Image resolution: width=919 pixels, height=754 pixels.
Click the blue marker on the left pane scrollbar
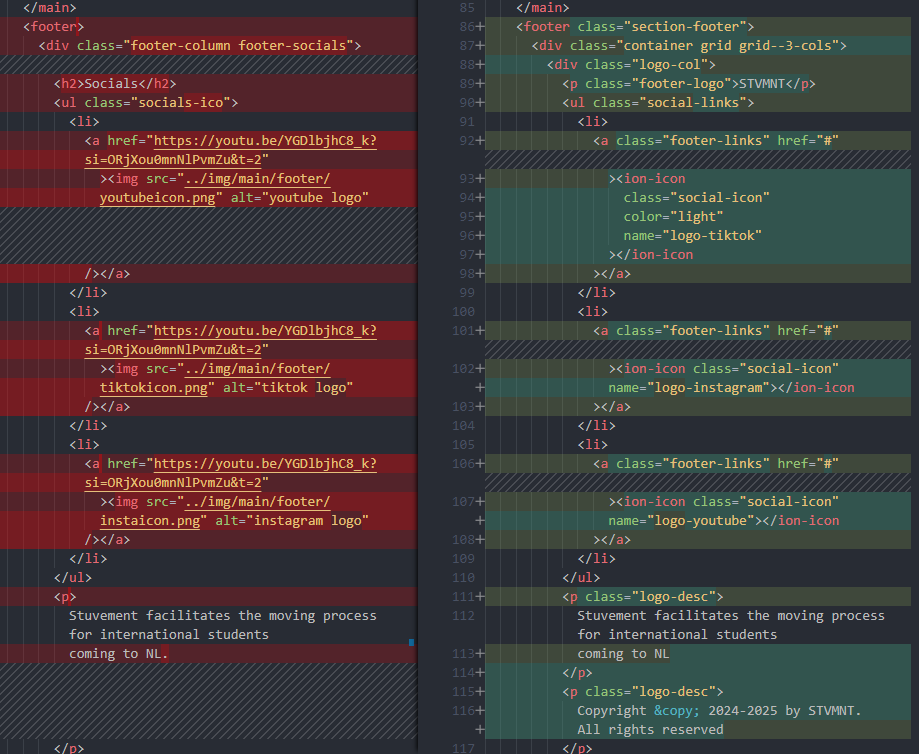pyautogui.click(x=412, y=641)
